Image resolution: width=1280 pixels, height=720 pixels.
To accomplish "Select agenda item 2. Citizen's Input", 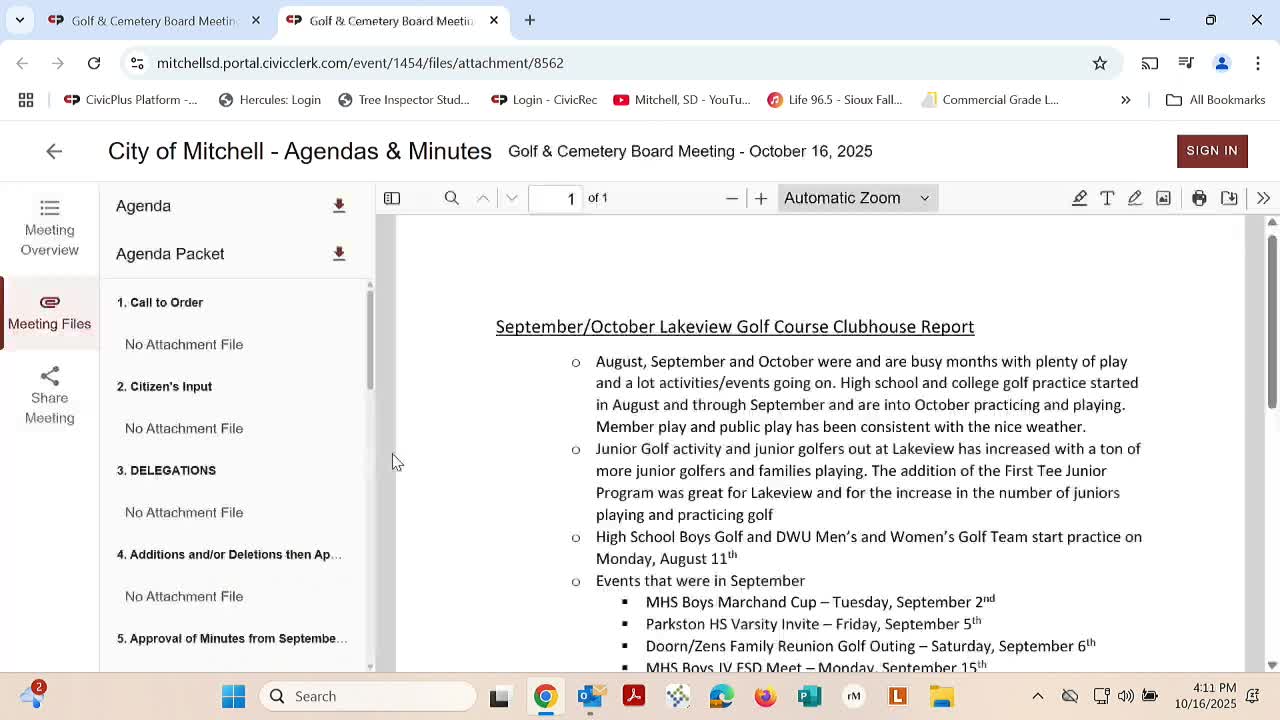I will (164, 386).
